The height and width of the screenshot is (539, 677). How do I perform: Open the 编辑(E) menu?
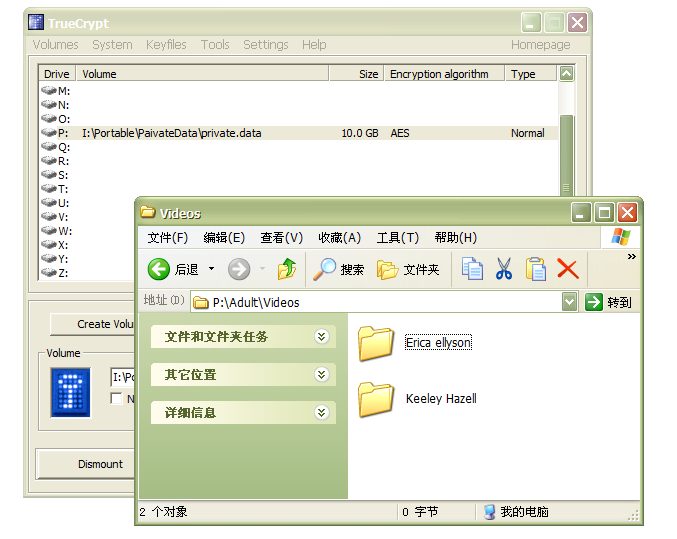pyautogui.click(x=224, y=238)
